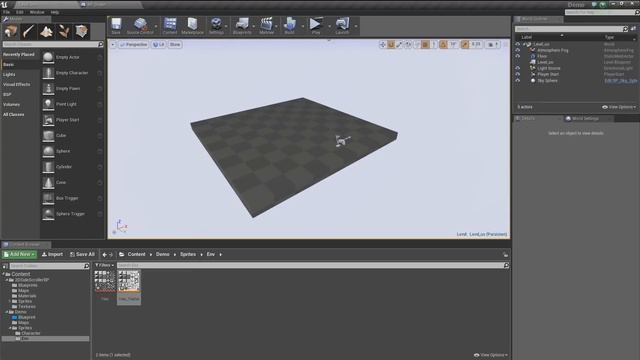This screenshot has width=640, height=360.
Task: Open the Marketplace toolbar icon
Action: tap(192, 25)
